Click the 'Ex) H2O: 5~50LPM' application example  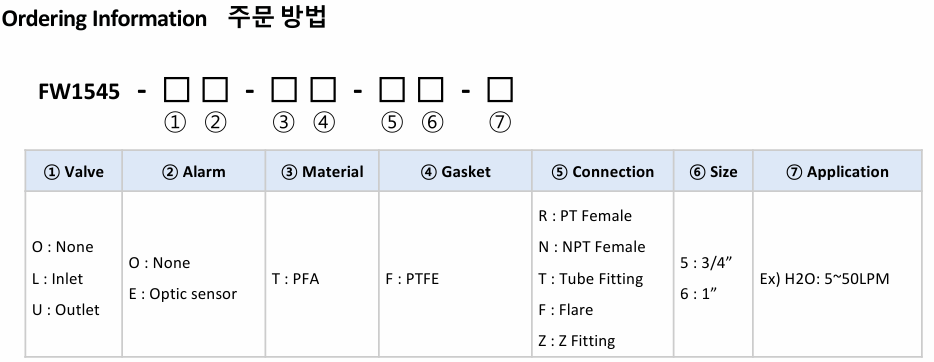click(824, 279)
